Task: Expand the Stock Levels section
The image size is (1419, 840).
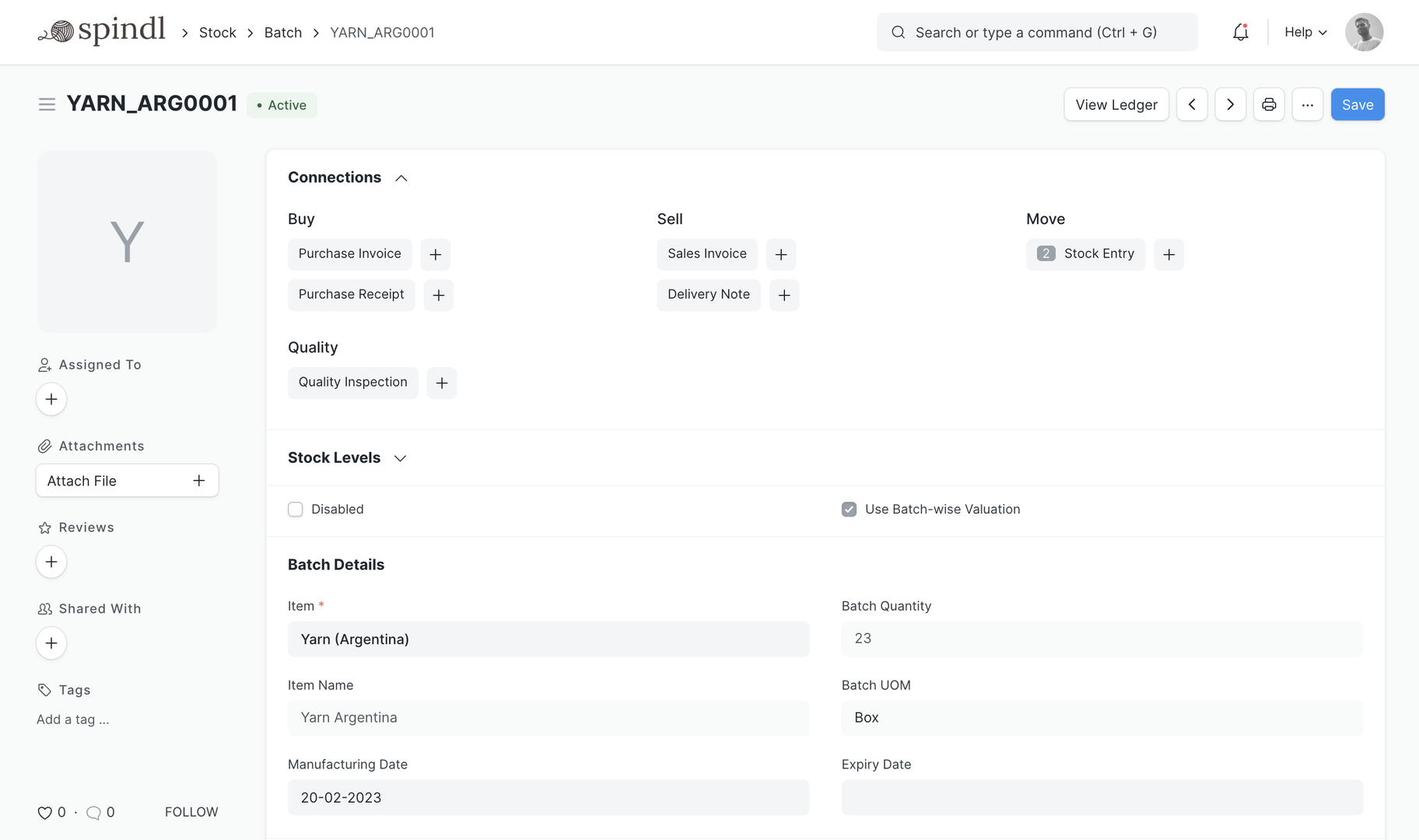Action: point(401,458)
